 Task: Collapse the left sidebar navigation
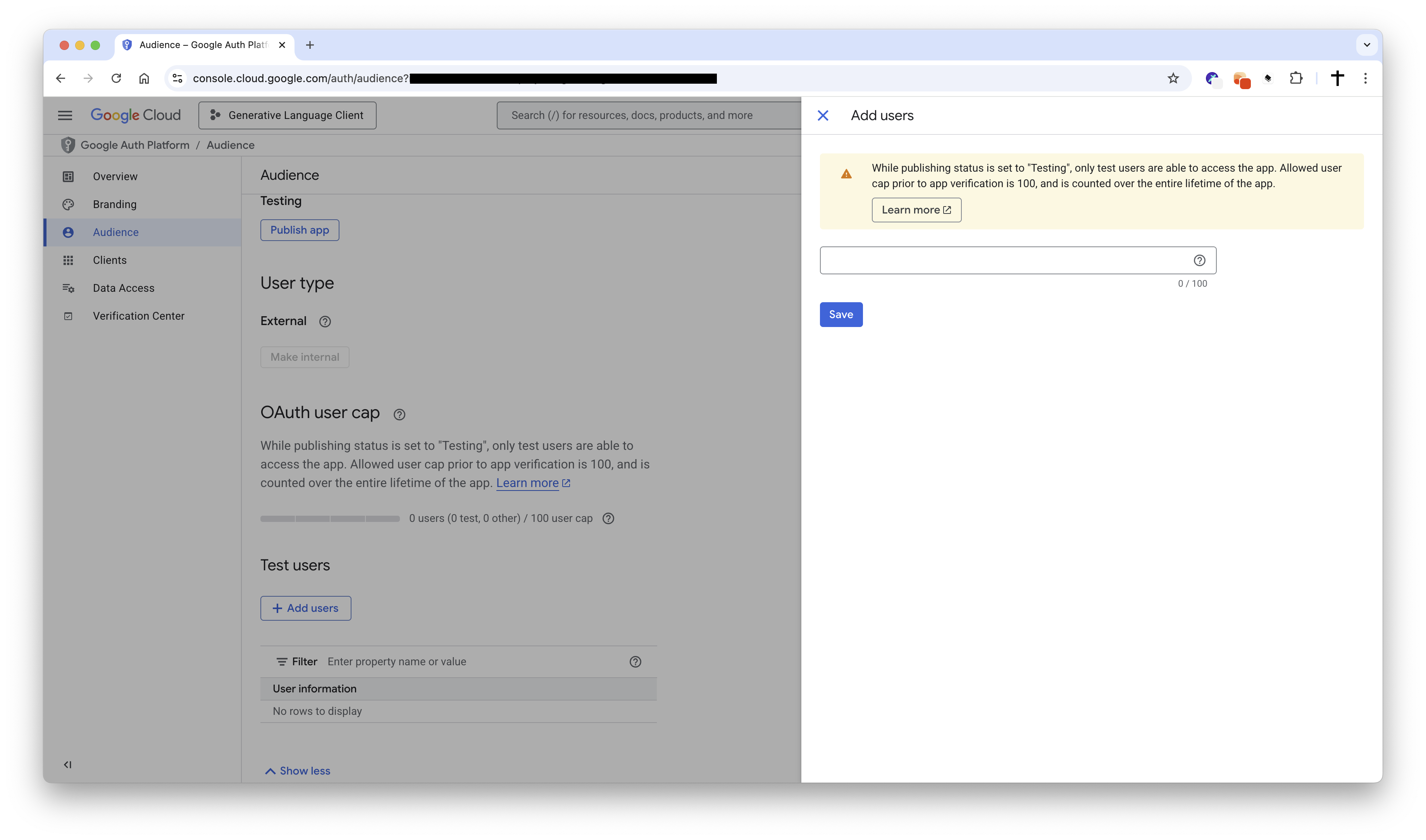[67, 765]
